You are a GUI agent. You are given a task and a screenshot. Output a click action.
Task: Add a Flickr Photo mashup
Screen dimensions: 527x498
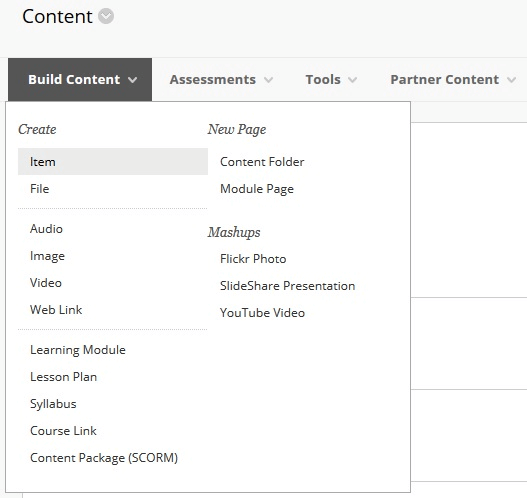253,259
